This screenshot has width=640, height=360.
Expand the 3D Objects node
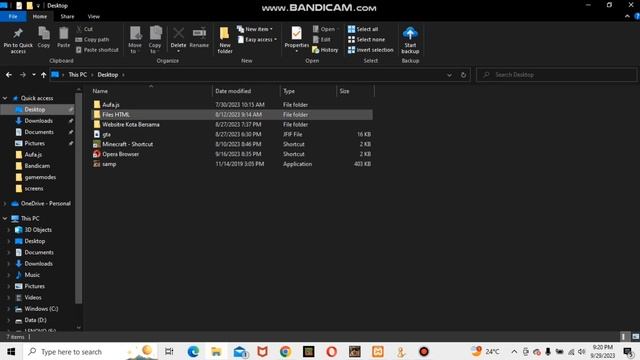[x=9, y=230]
